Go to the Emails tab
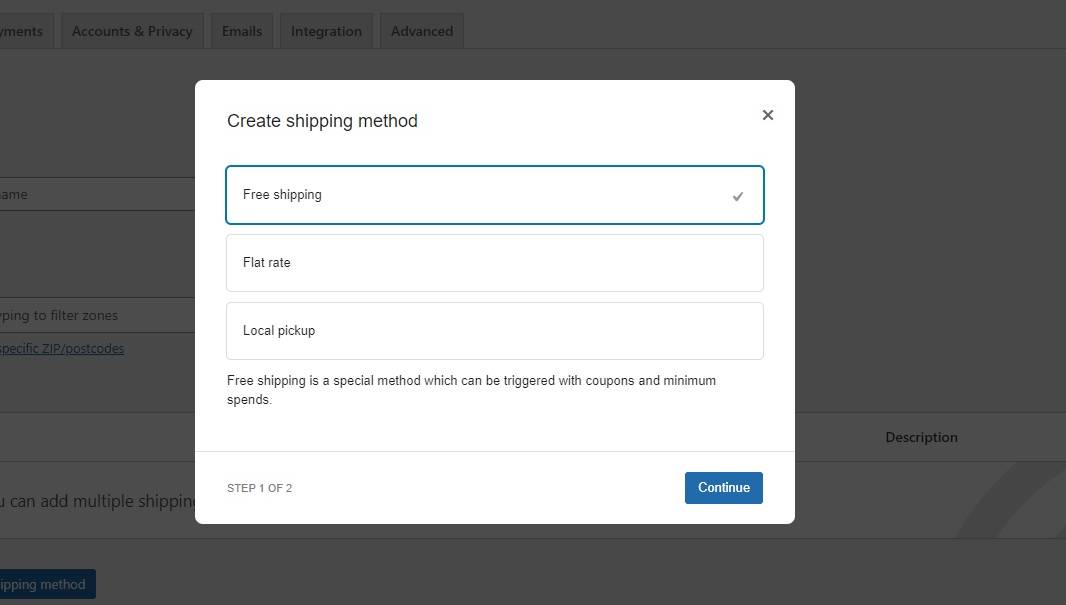 coord(242,31)
